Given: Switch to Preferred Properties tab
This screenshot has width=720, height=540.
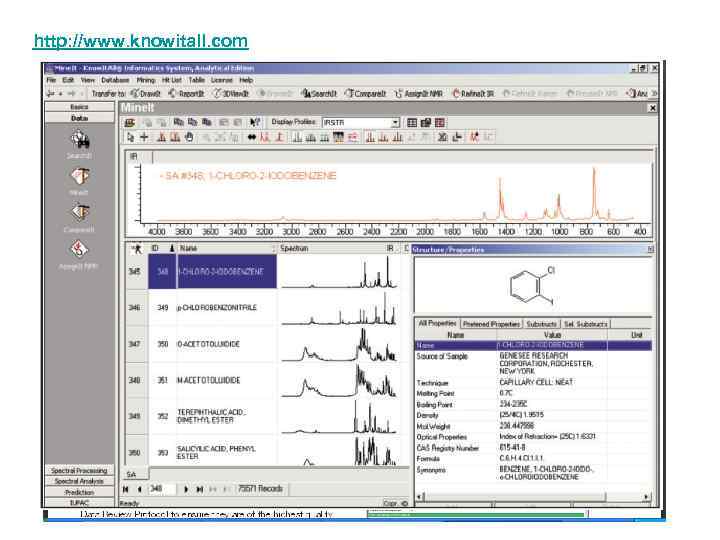Looking at the screenshot, I should pos(491,324).
